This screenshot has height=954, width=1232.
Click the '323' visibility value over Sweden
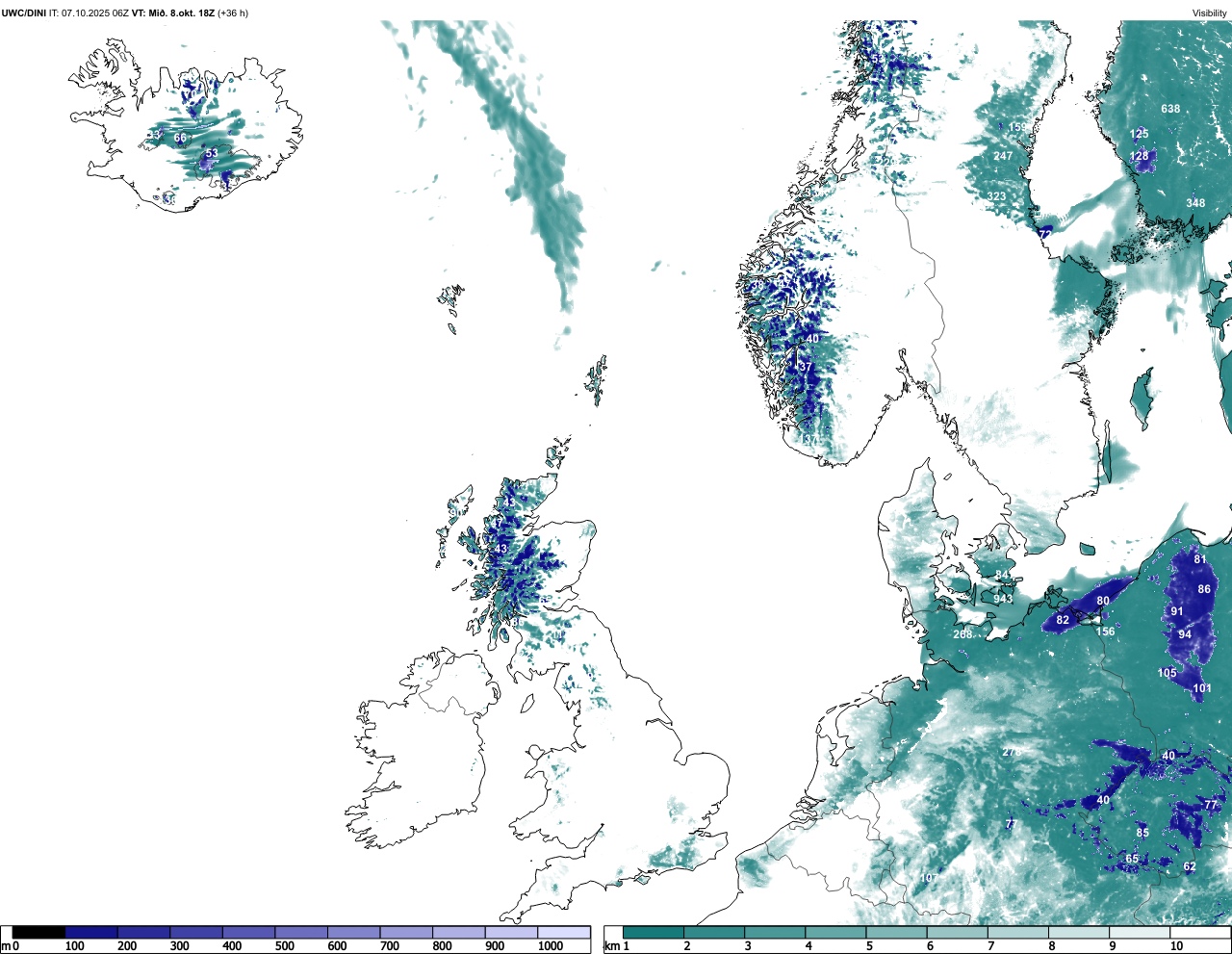coord(996,196)
